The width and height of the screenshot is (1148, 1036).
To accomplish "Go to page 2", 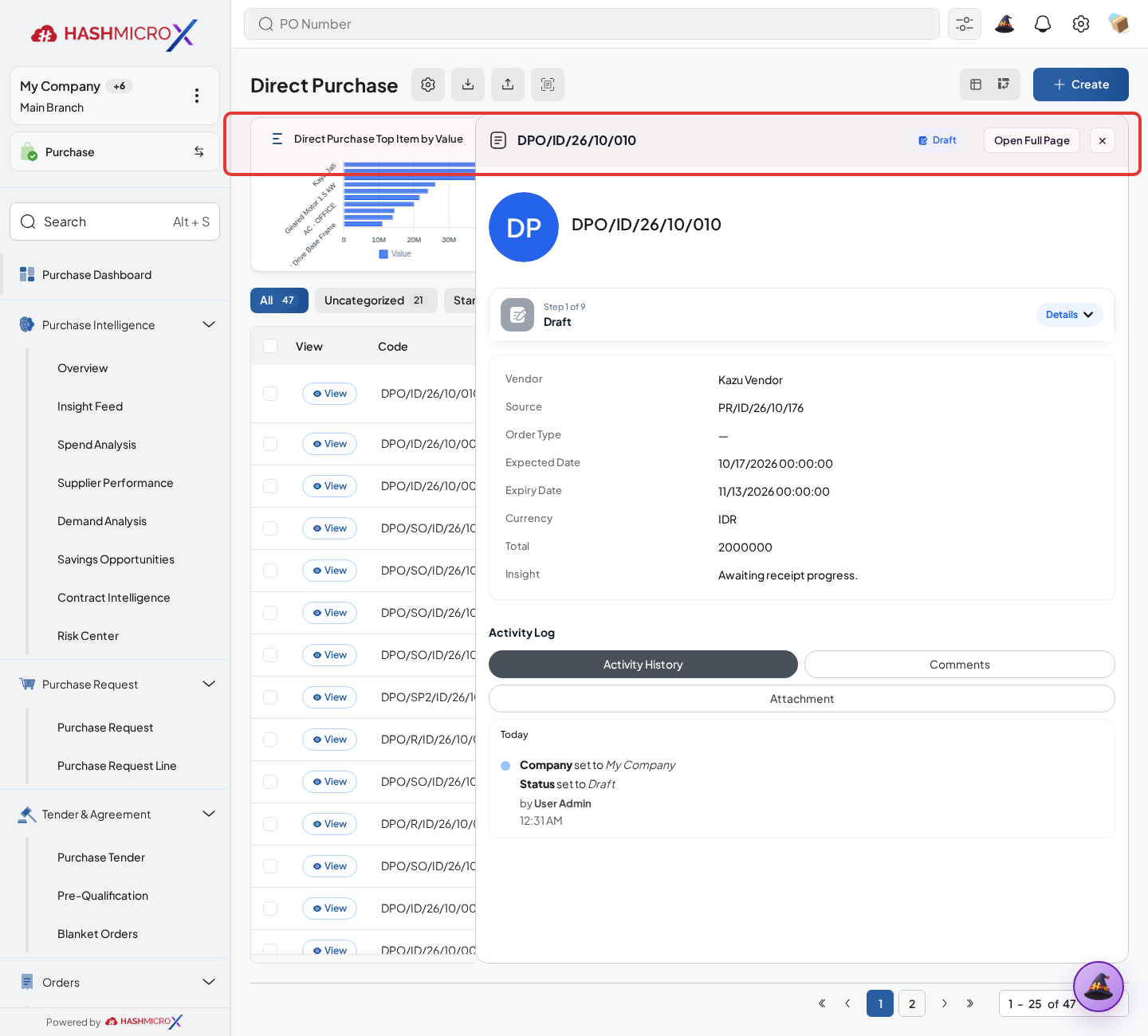I will click(x=912, y=1003).
